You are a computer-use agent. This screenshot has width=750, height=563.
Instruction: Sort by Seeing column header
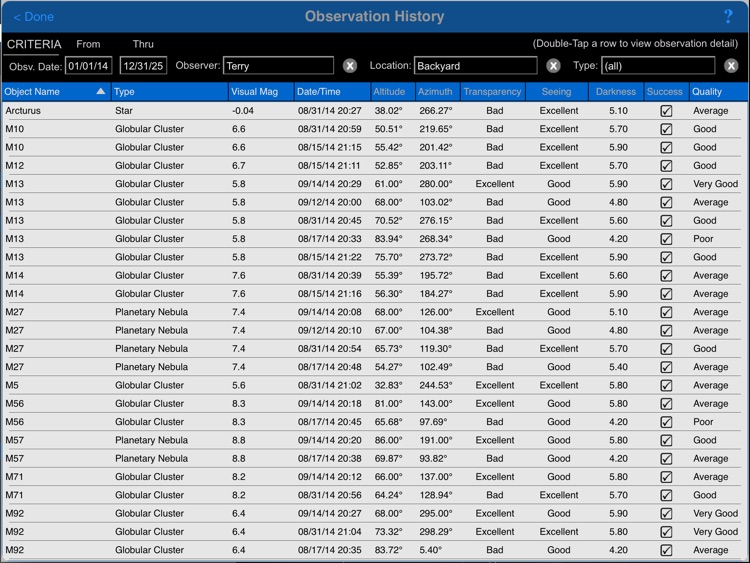coord(556,92)
